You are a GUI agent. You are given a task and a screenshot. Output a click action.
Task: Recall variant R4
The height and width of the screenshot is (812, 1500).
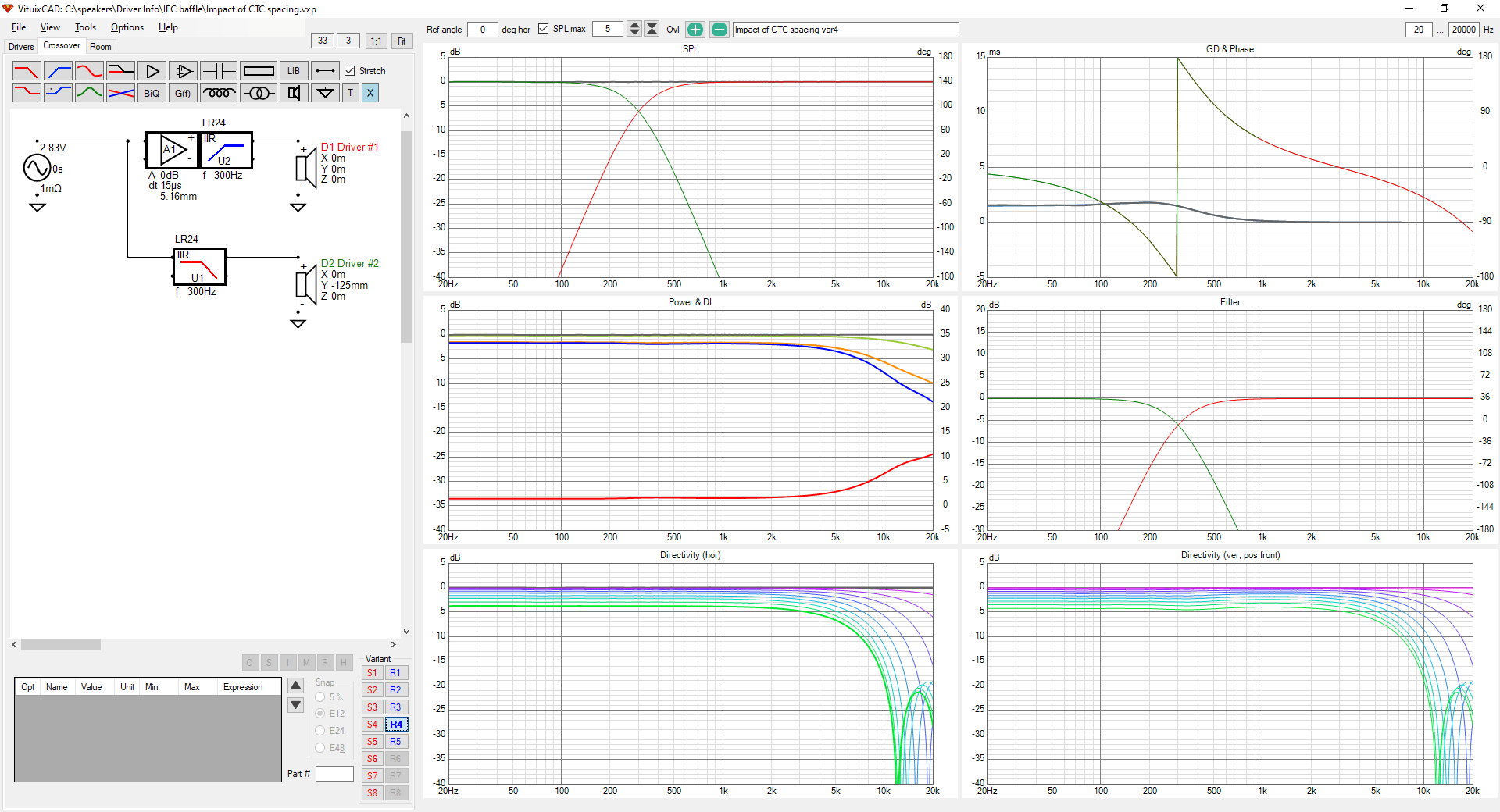[x=396, y=725]
